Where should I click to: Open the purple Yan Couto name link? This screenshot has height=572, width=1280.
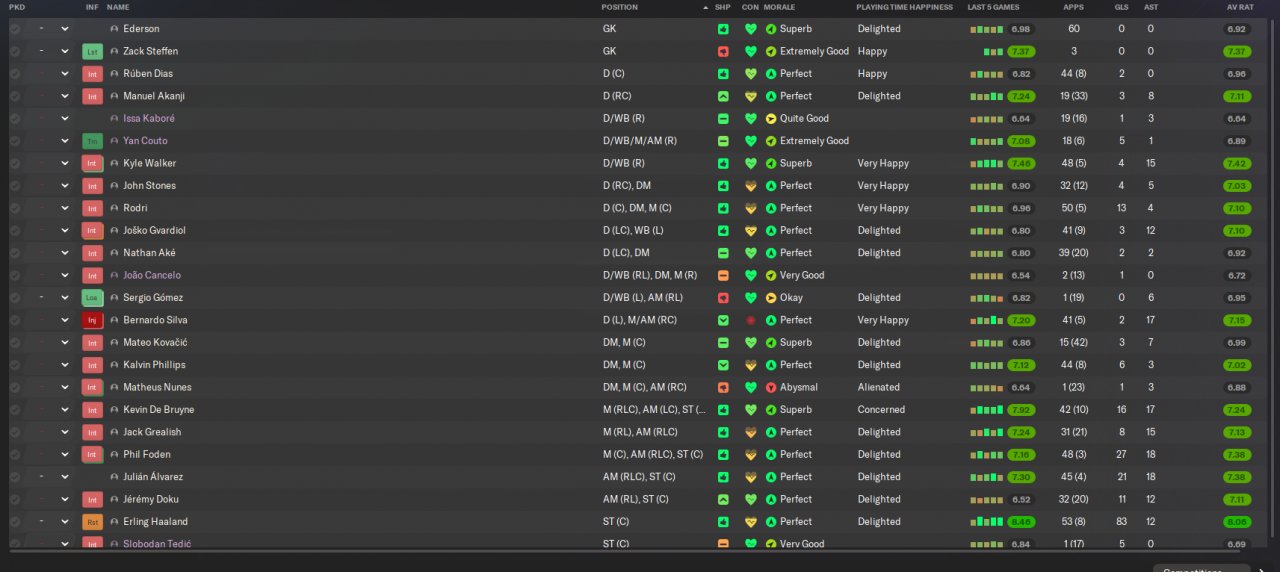(x=145, y=141)
